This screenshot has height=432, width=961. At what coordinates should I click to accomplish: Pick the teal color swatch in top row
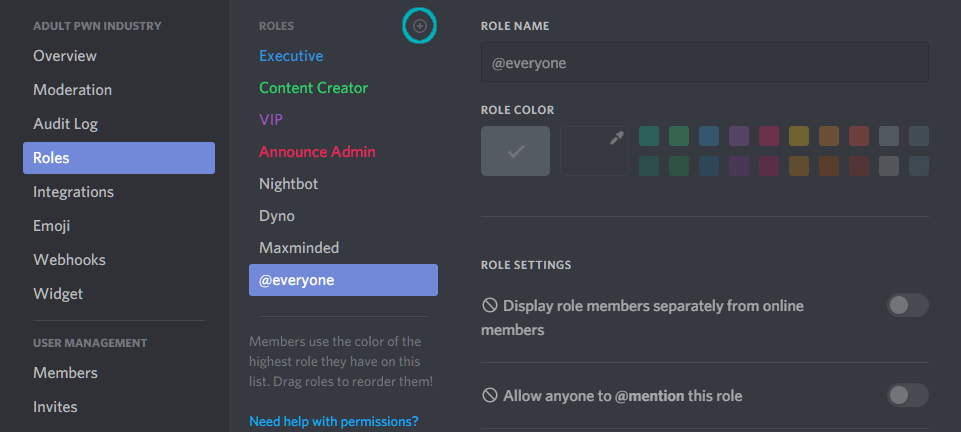click(649, 136)
